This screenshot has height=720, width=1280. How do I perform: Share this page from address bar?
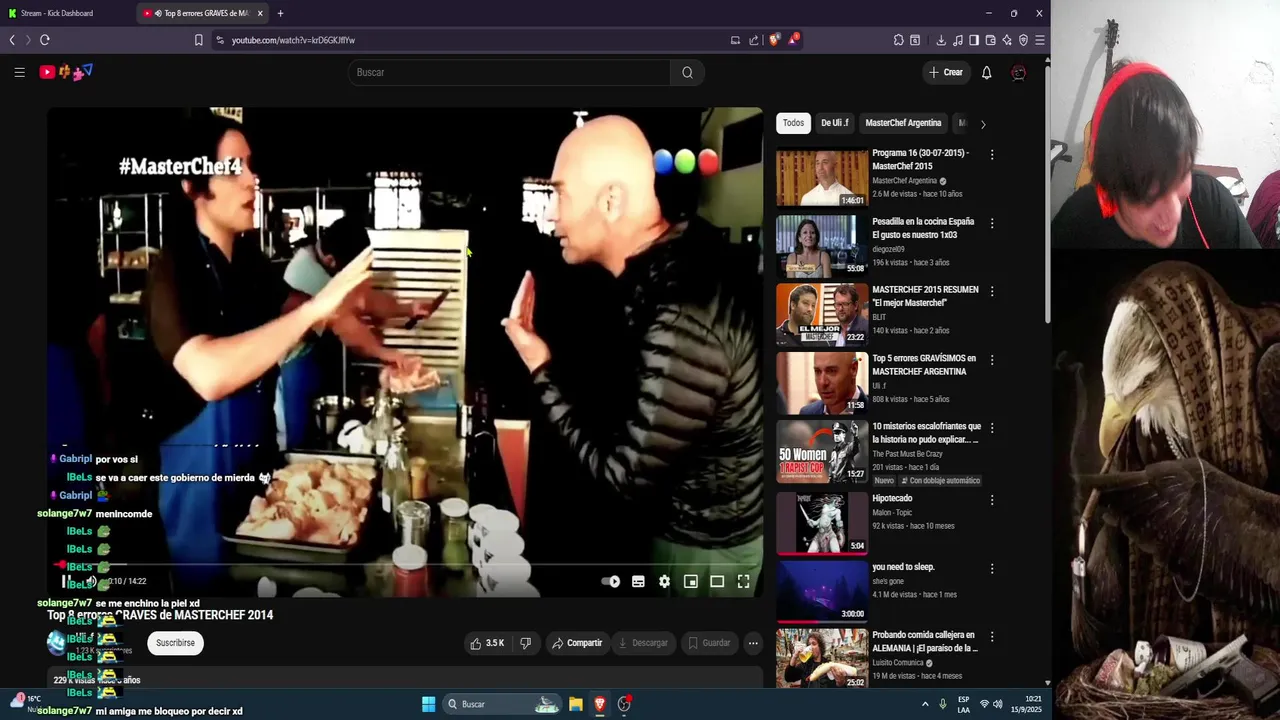pos(753,40)
